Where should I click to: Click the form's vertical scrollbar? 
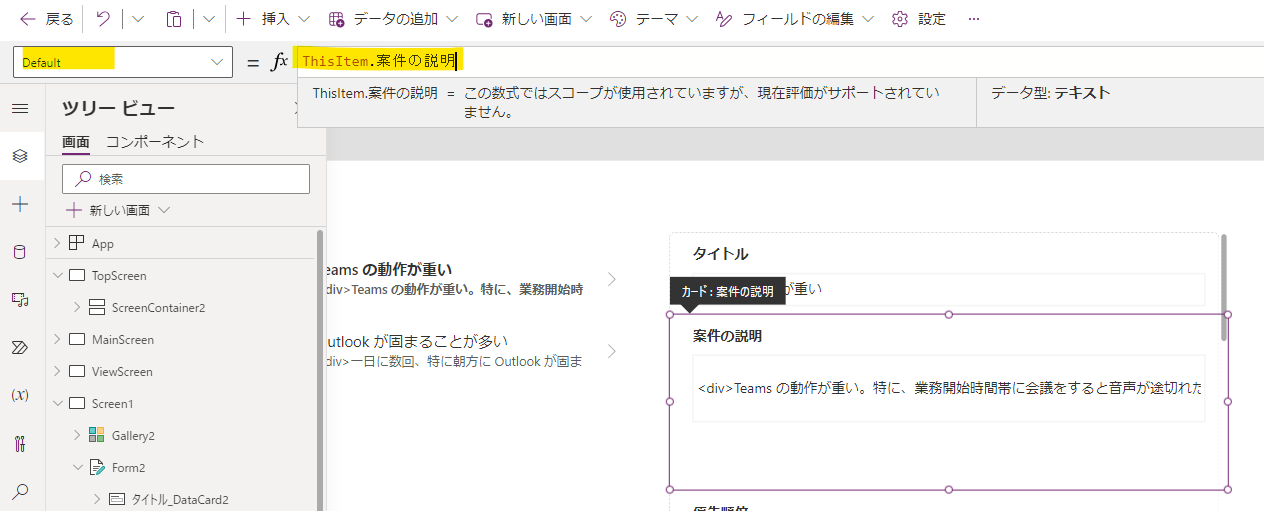click(x=1224, y=287)
